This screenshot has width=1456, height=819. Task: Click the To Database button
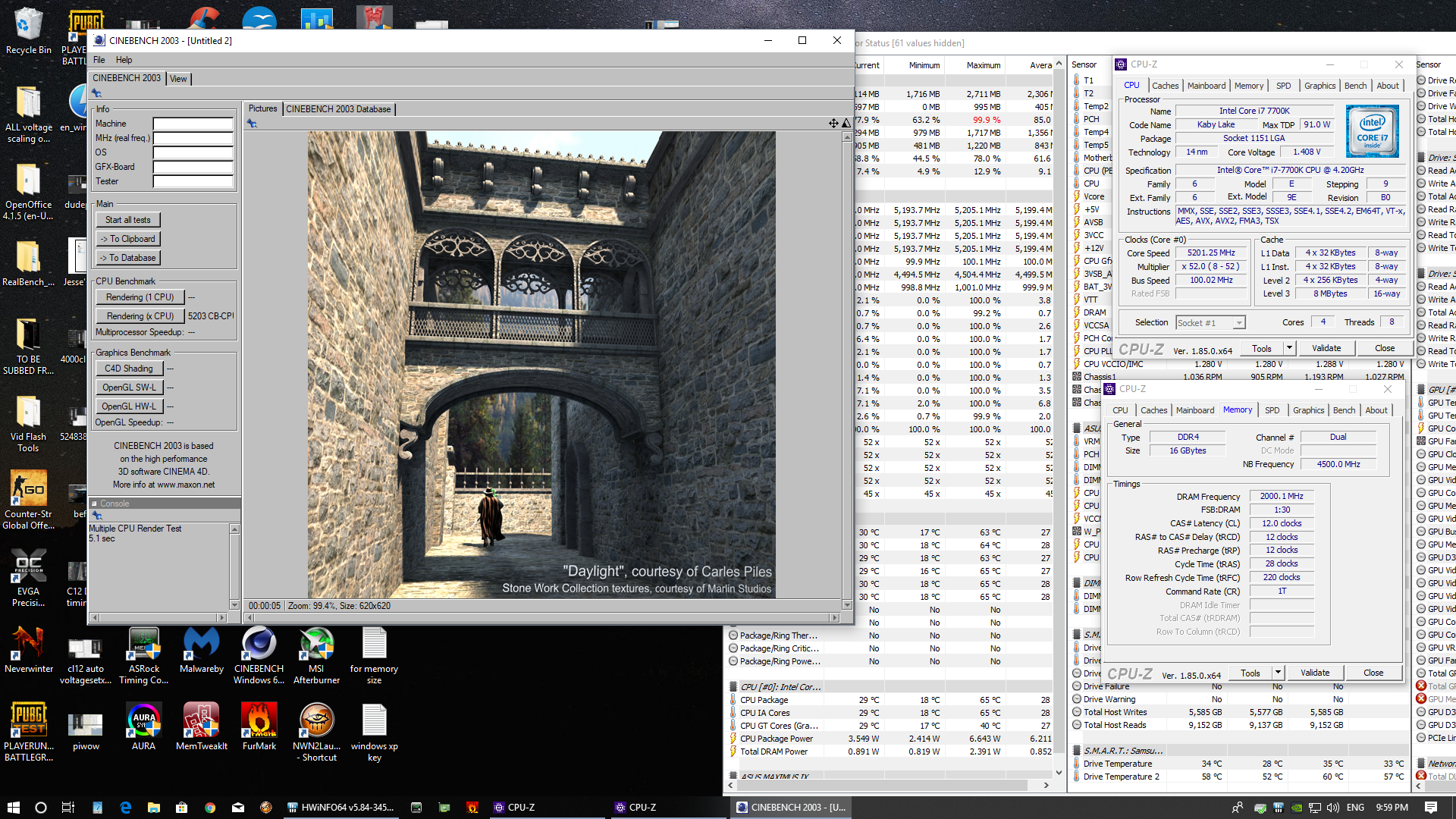coord(127,258)
